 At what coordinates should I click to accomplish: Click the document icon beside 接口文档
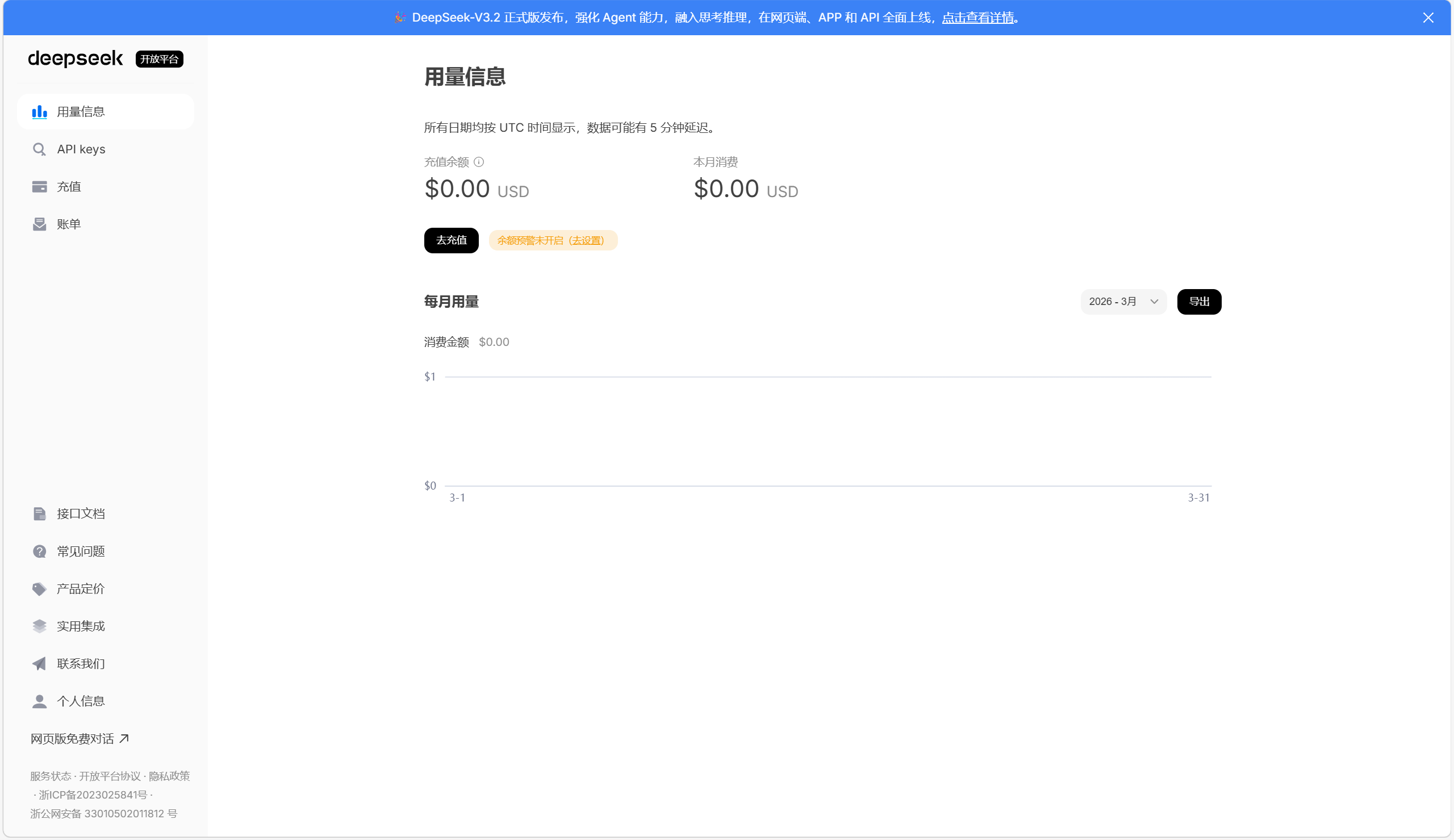tap(39, 514)
